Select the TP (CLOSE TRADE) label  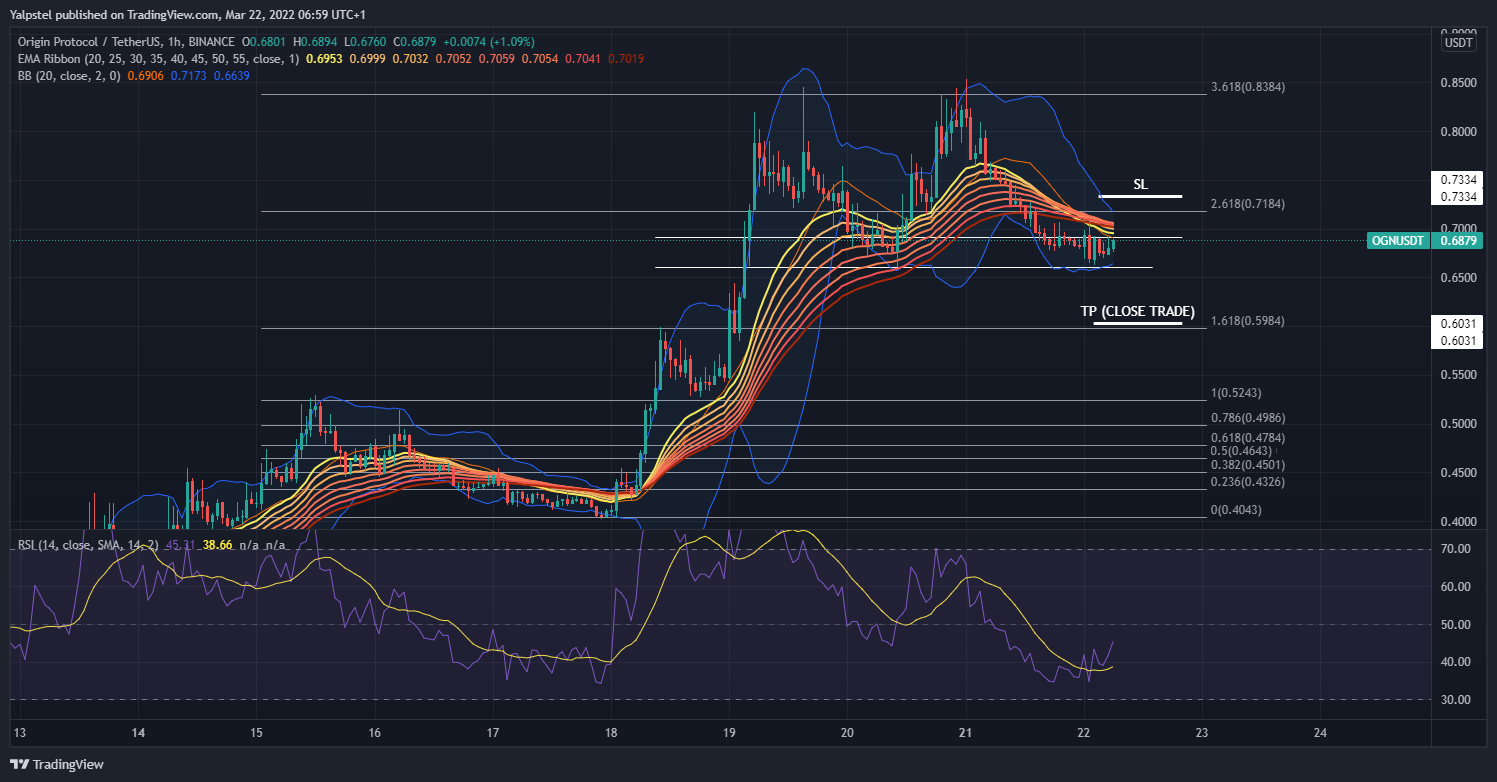tap(1137, 311)
